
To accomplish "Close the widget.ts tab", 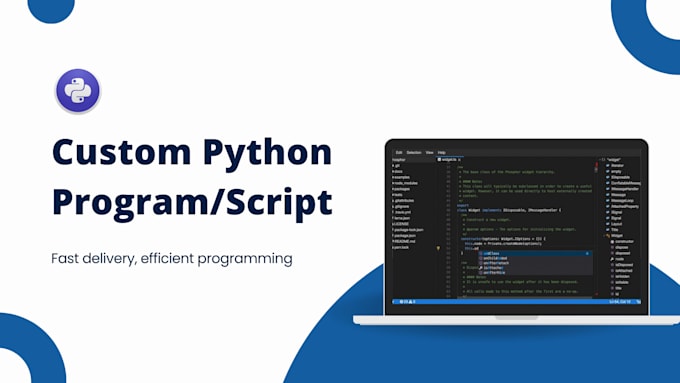I will (459, 160).
